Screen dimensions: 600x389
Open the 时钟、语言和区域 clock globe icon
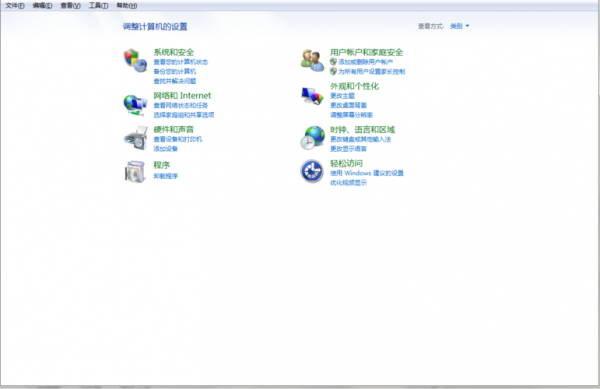coord(313,138)
